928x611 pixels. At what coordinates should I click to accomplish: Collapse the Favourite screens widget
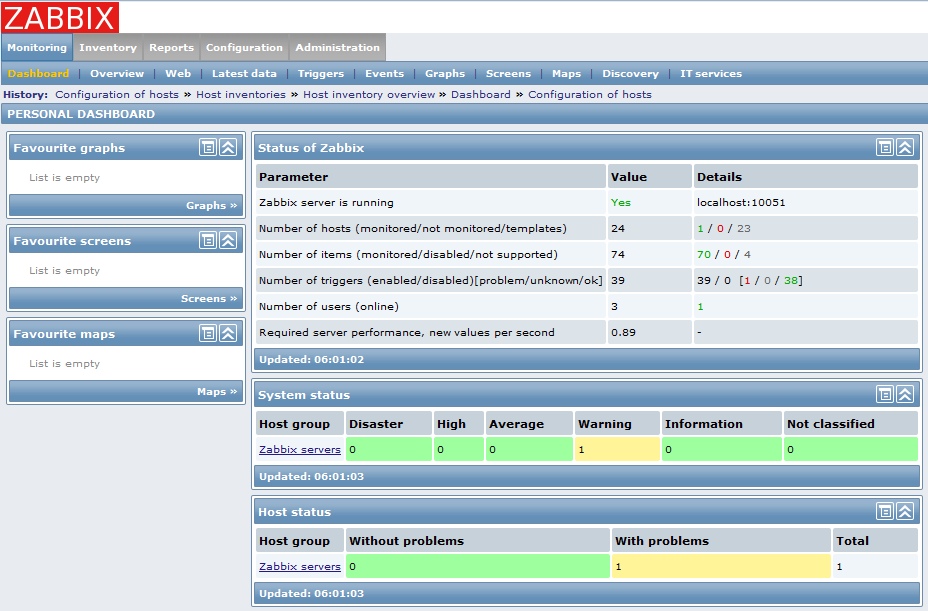(228, 240)
